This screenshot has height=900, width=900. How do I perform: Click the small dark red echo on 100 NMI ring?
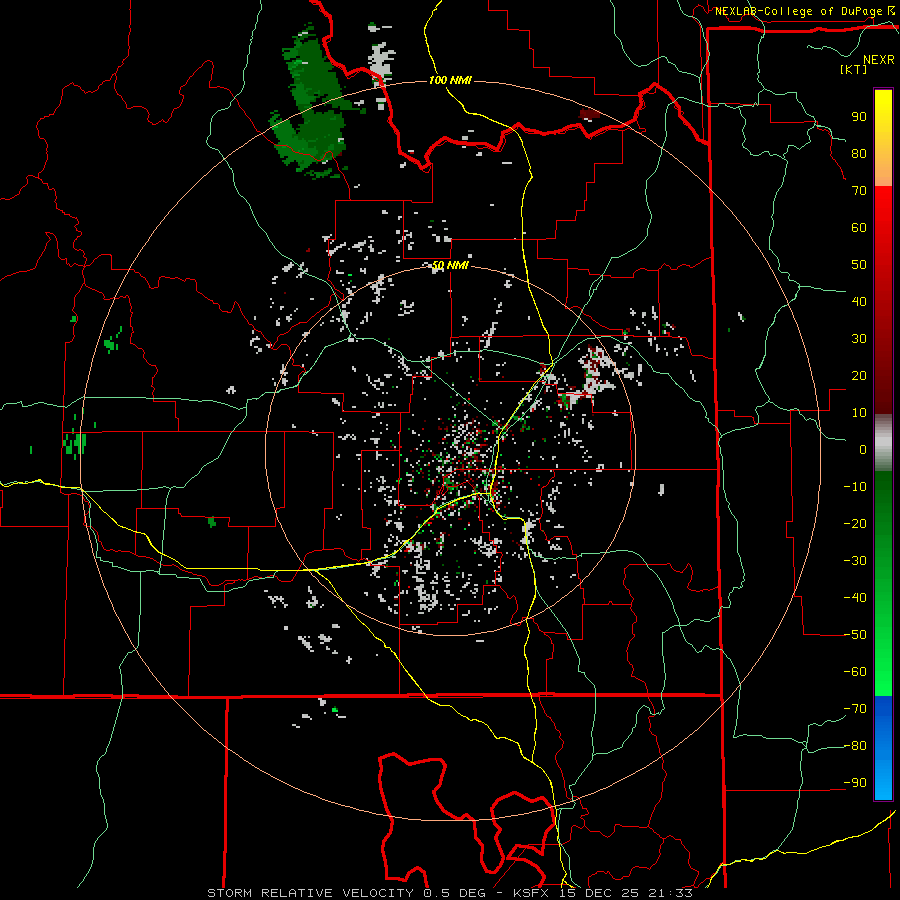point(589,114)
